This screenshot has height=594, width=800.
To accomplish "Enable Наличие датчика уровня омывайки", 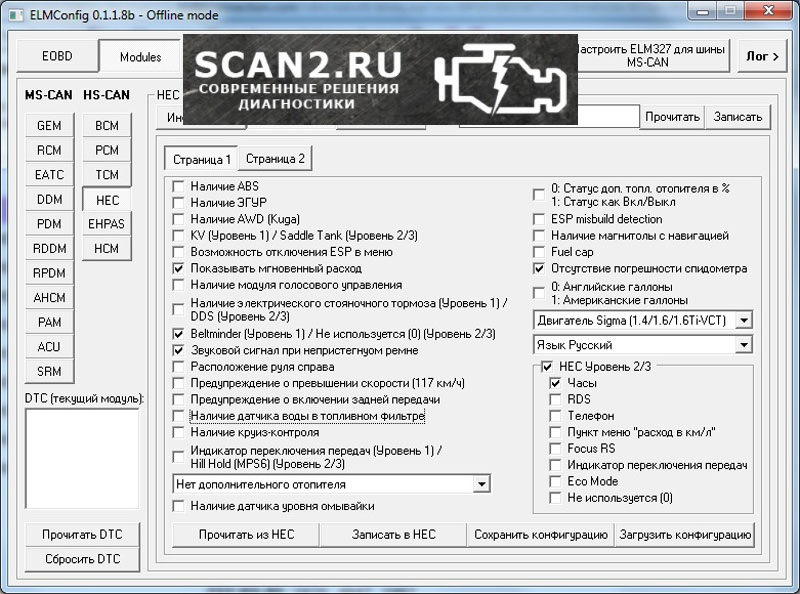I will (178, 506).
